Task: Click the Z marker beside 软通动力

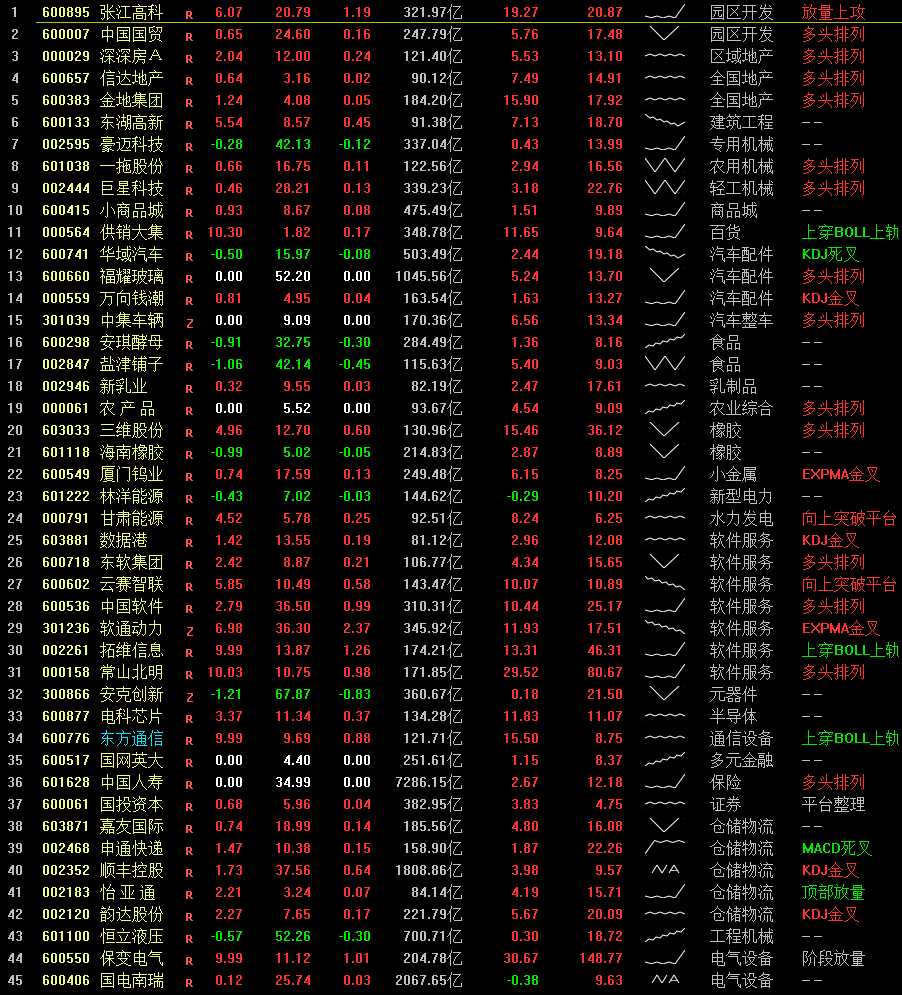Action: (x=189, y=630)
